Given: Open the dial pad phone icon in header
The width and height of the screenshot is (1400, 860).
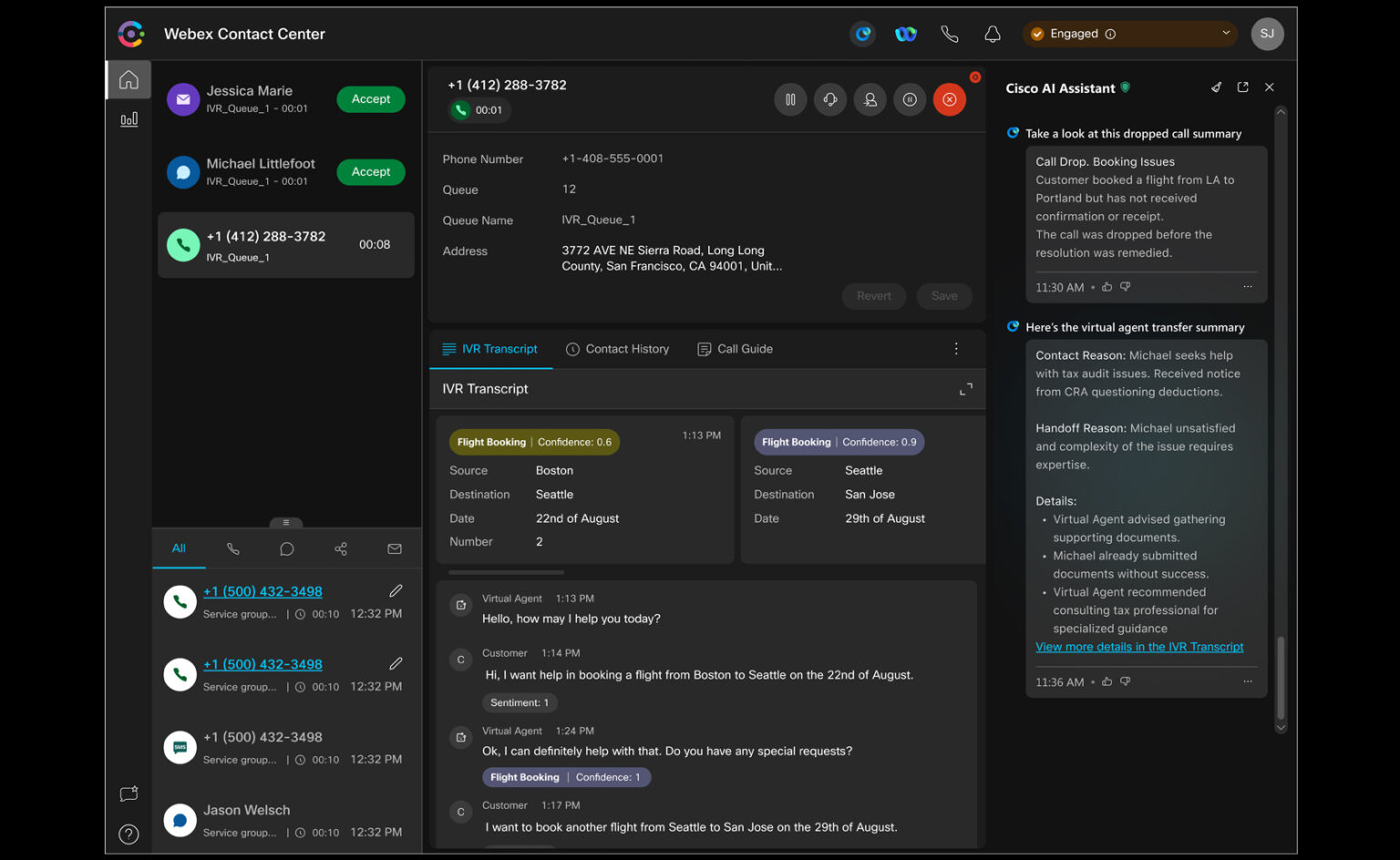Looking at the screenshot, I should pos(950,34).
